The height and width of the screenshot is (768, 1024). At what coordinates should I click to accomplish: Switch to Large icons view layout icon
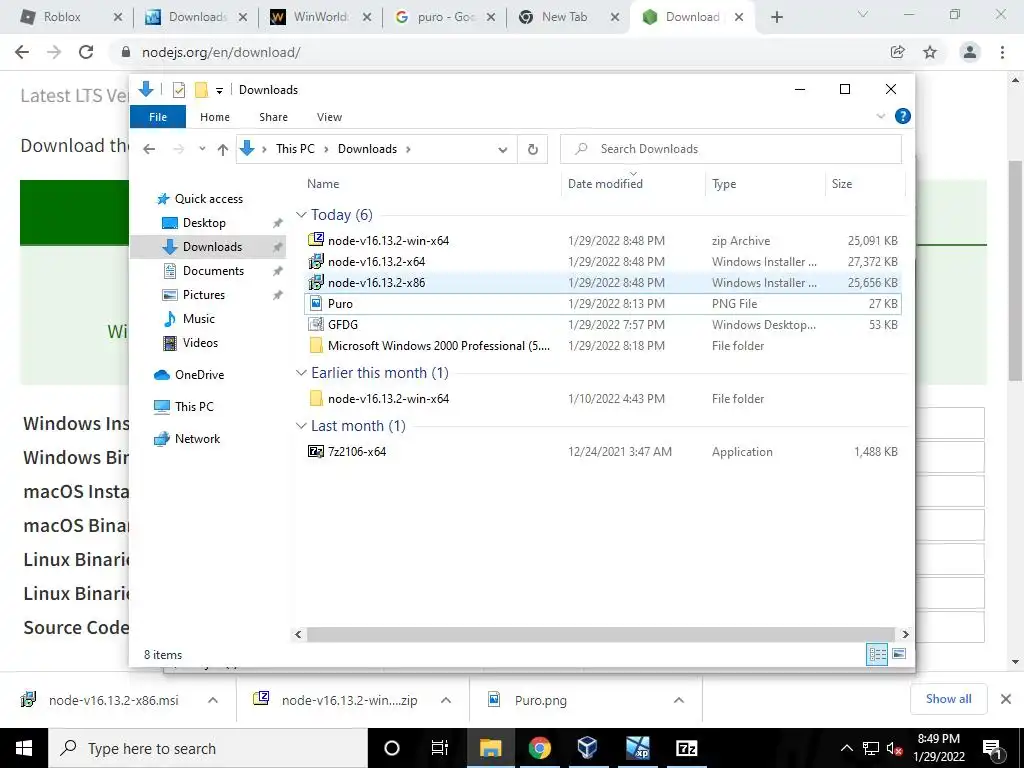[x=899, y=654]
